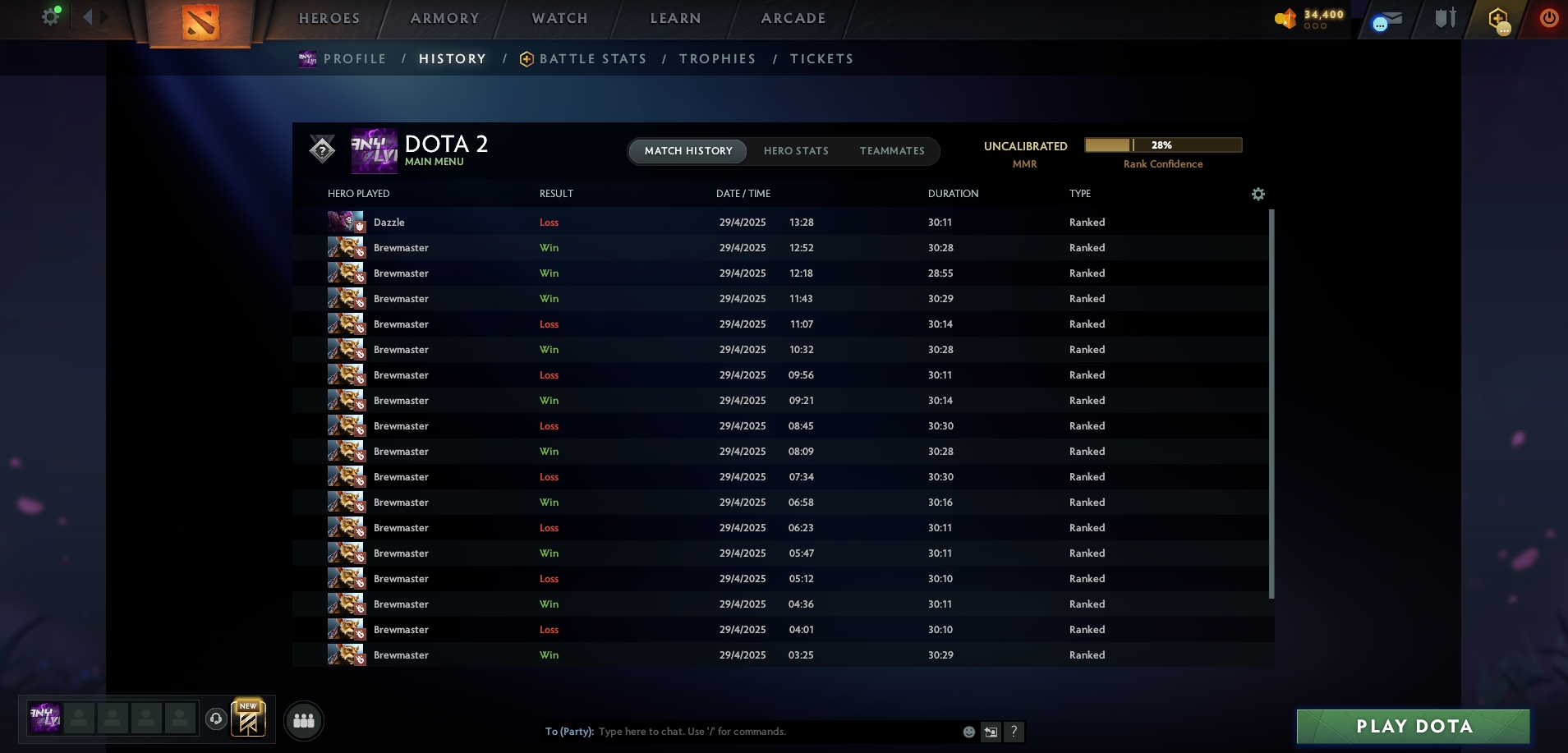Click the 28% Rank Confidence bar
Screen dimensions: 1568x753
[1163, 145]
